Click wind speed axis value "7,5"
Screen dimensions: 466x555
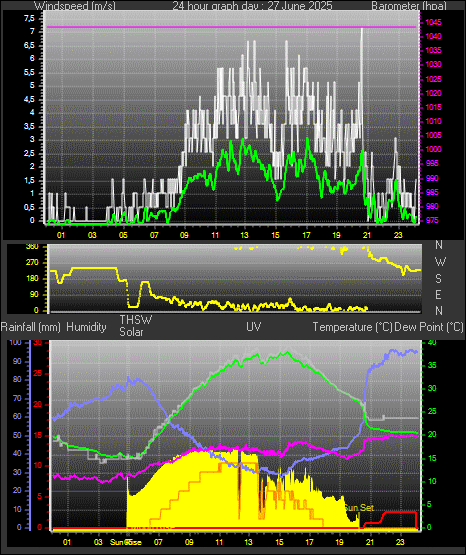(x=29, y=18)
